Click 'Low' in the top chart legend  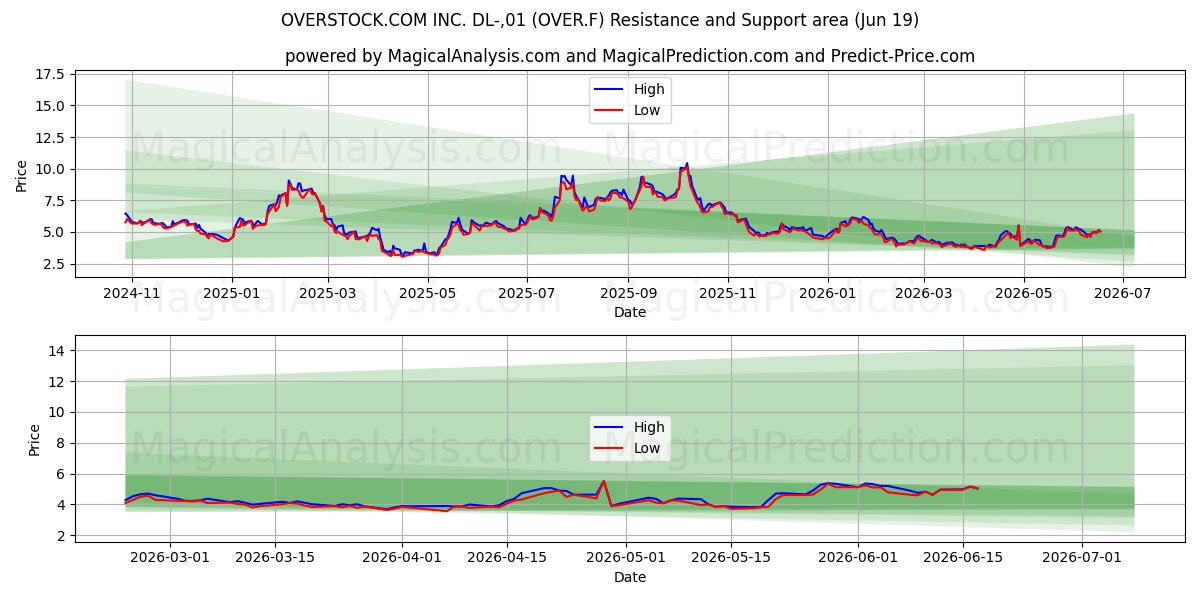(x=647, y=111)
